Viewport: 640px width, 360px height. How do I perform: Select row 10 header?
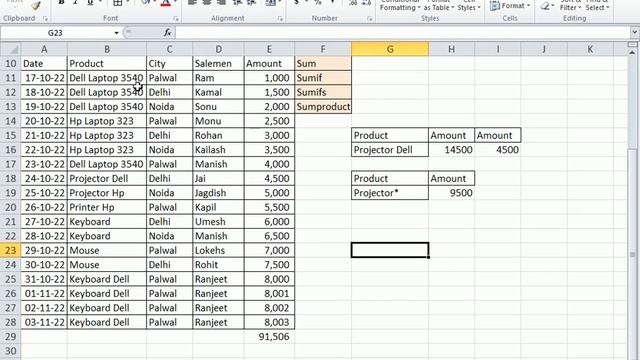coord(11,64)
